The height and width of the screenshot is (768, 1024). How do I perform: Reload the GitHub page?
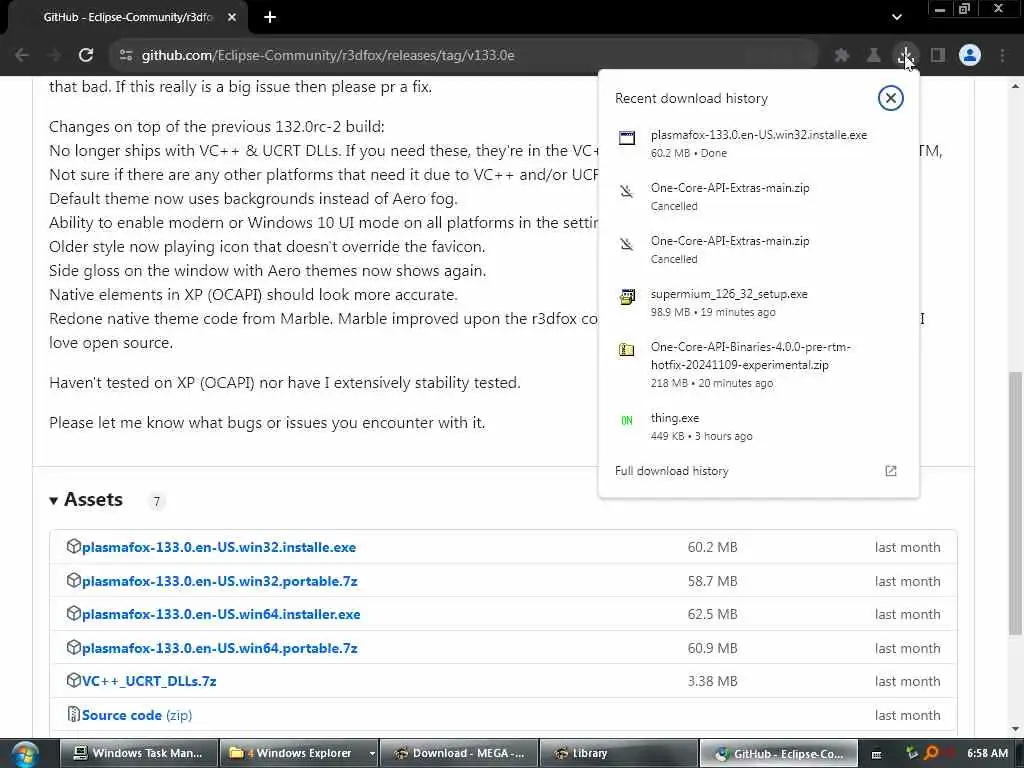point(86,55)
